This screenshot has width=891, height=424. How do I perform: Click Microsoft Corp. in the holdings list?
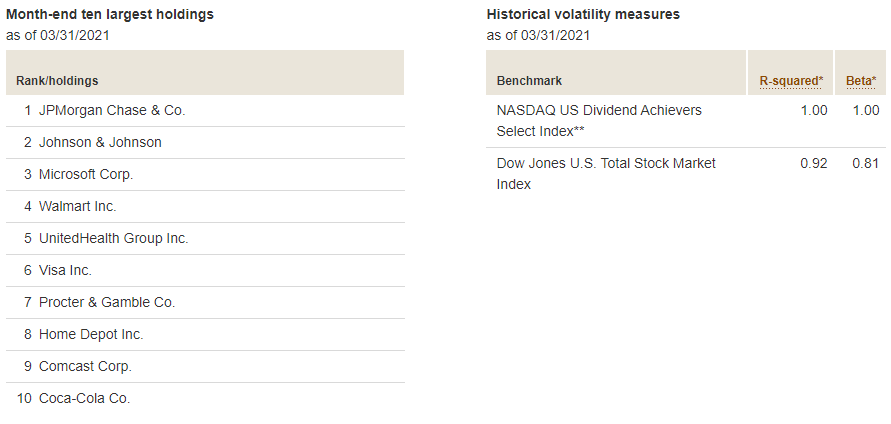pyautogui.click(x=86, y=174)
